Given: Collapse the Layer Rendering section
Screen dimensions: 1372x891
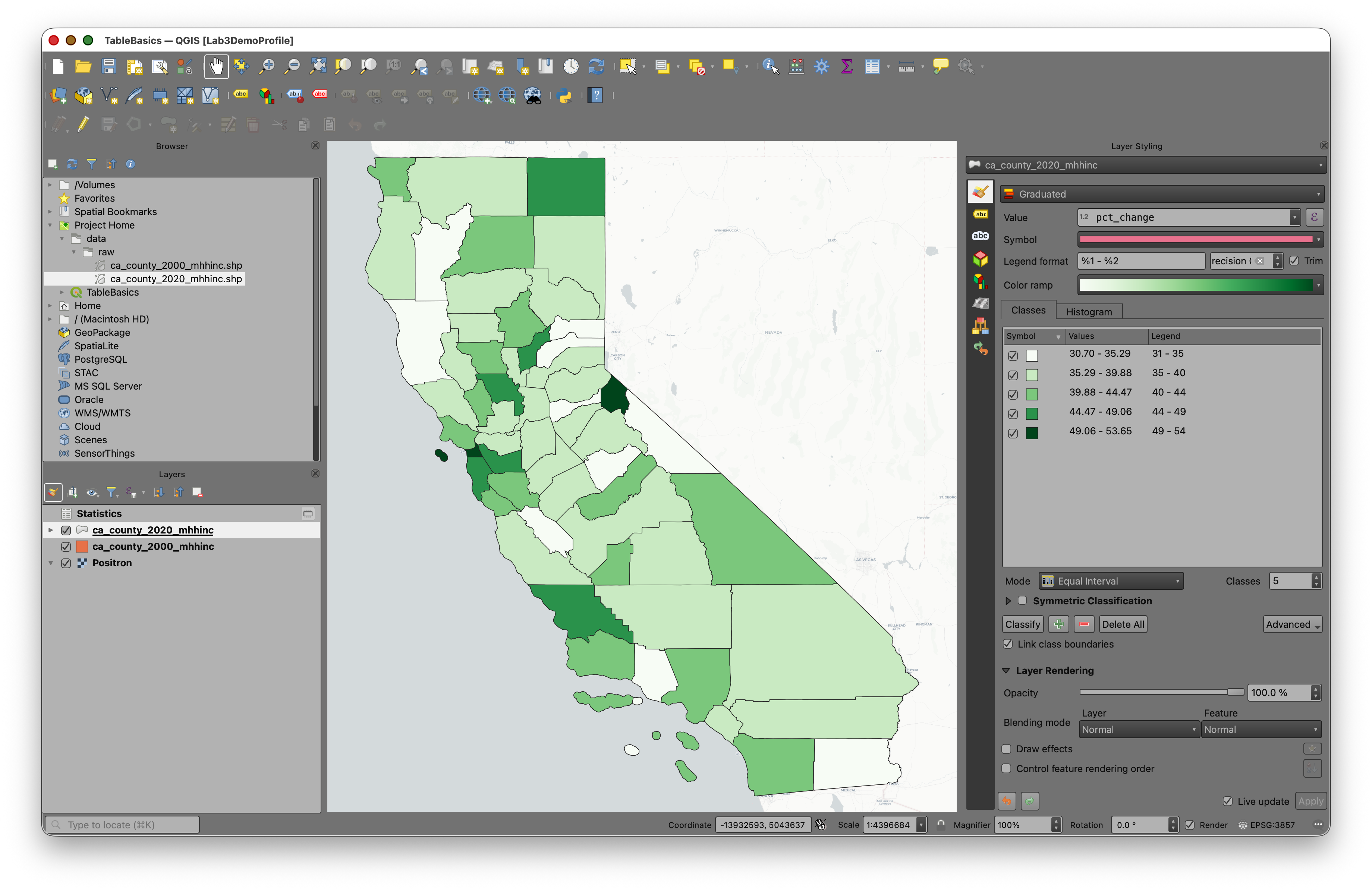Looking at the screenshot, I should [x=1006, y=670].
